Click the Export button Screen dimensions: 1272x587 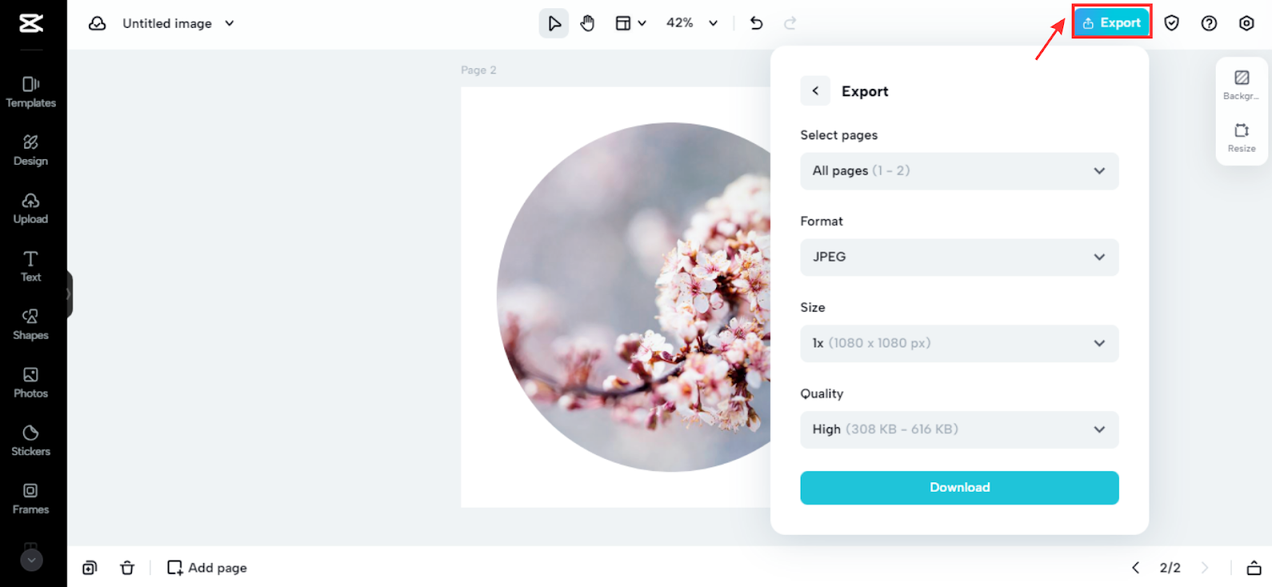coord(1112,23)
